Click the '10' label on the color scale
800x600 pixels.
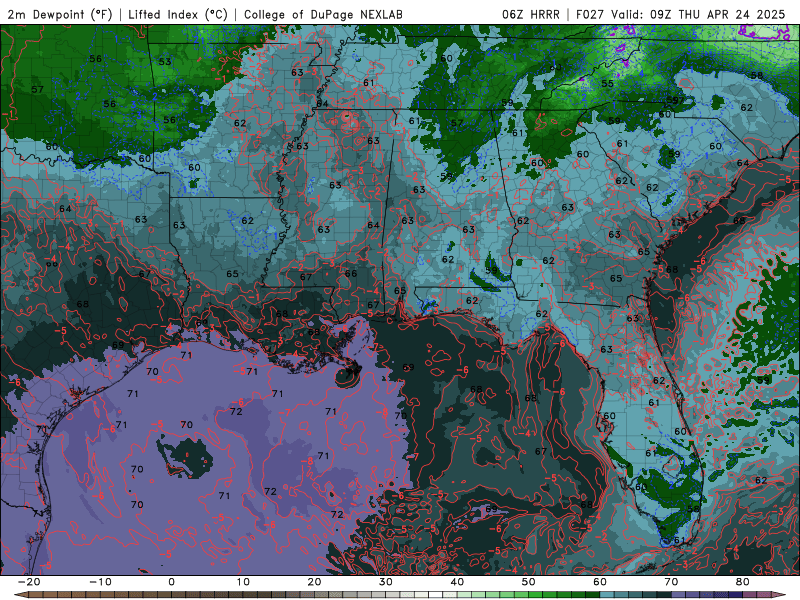243,582
